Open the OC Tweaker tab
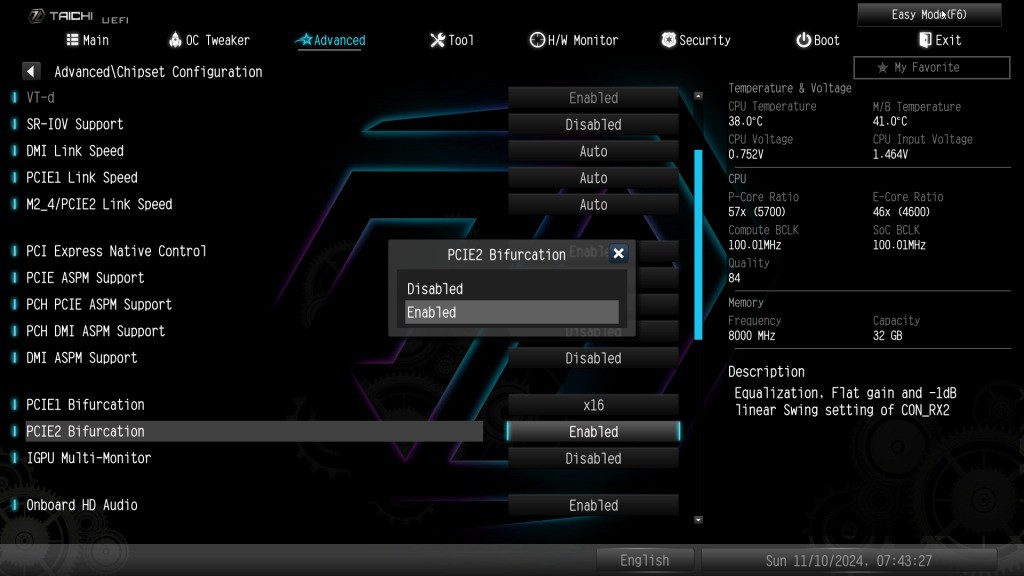This screenshot has width=1024, height=576. [209, 40]
